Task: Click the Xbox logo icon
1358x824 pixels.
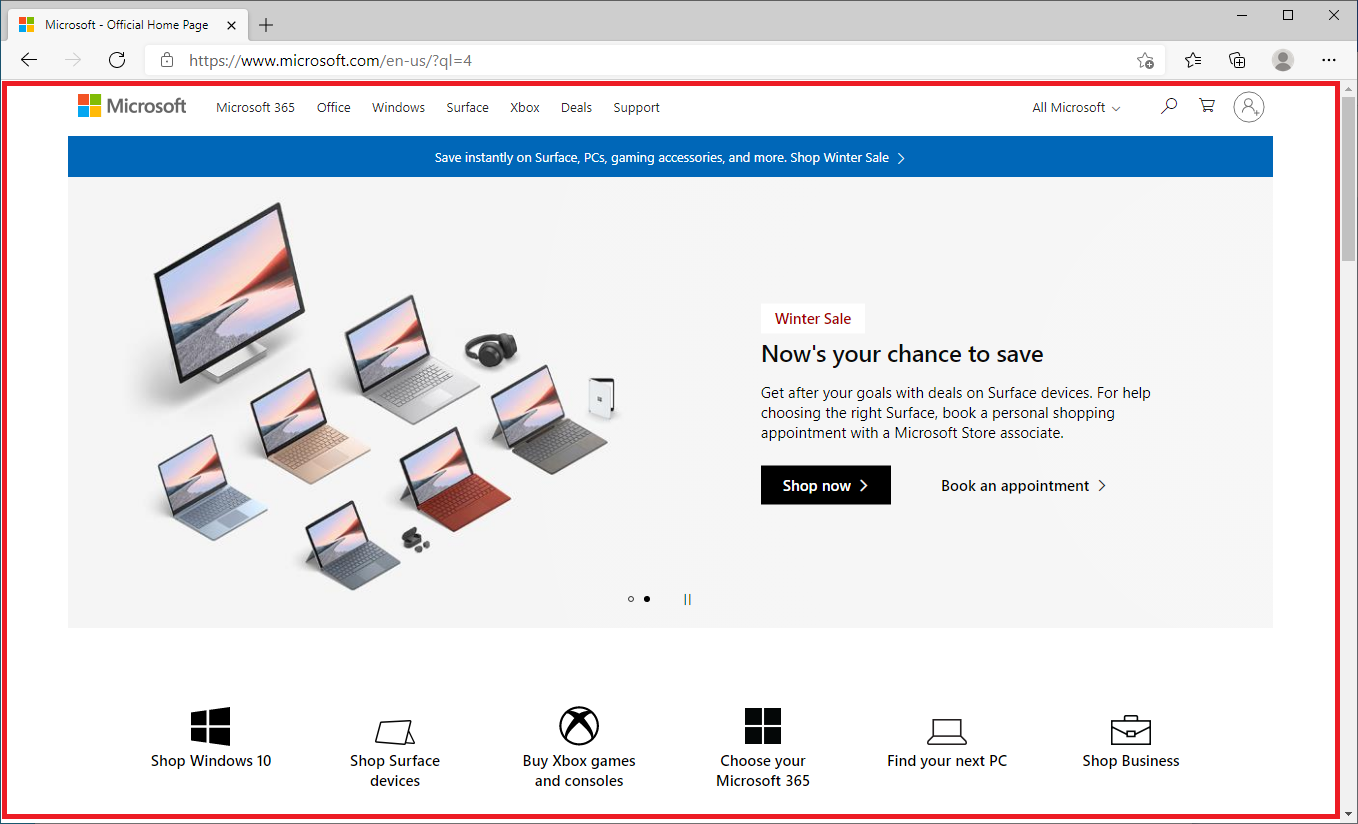Action: [579, 726]
